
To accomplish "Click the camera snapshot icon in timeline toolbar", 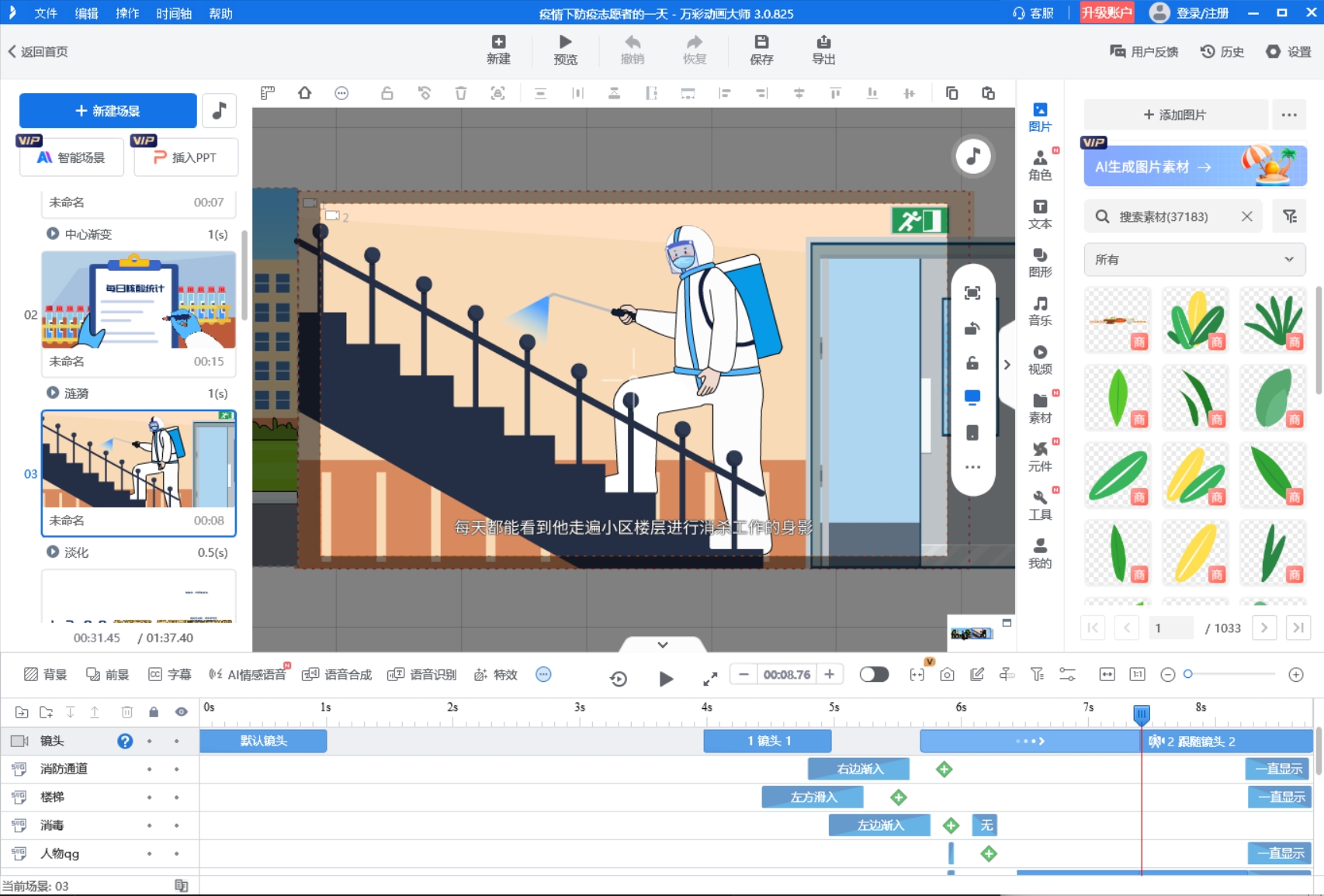I will click(947, 675).
